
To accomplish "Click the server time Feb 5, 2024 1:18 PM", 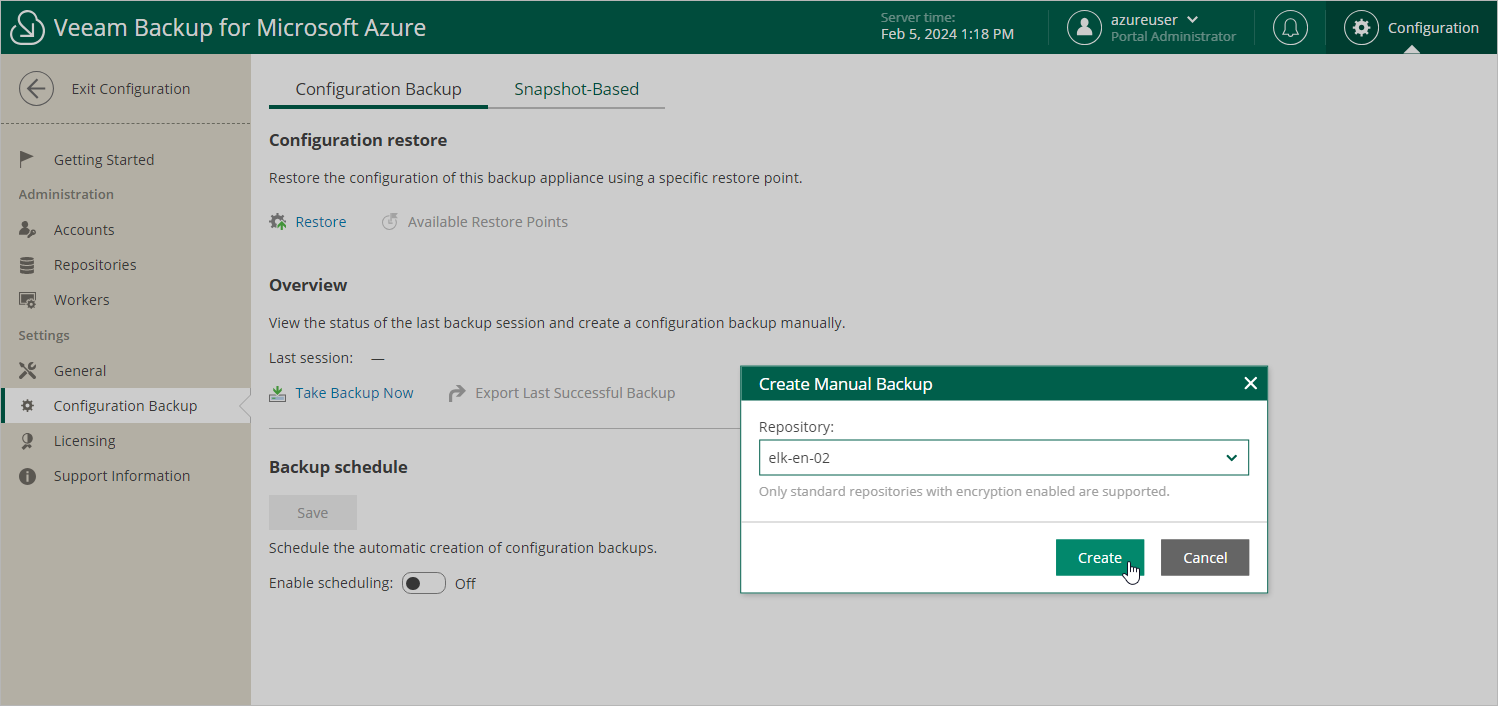I will (947, 35).
